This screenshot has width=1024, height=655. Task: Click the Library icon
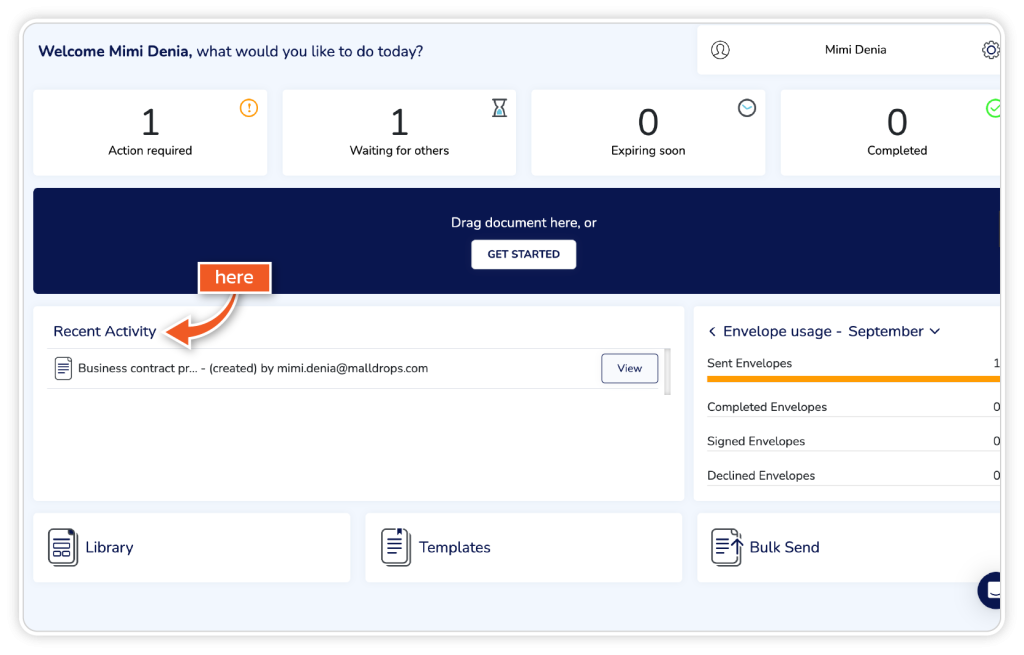pos(63,547)
